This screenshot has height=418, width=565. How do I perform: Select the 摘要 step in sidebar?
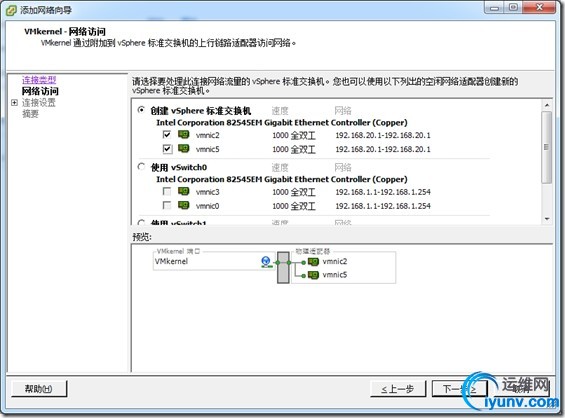click(x=30, y=114)
